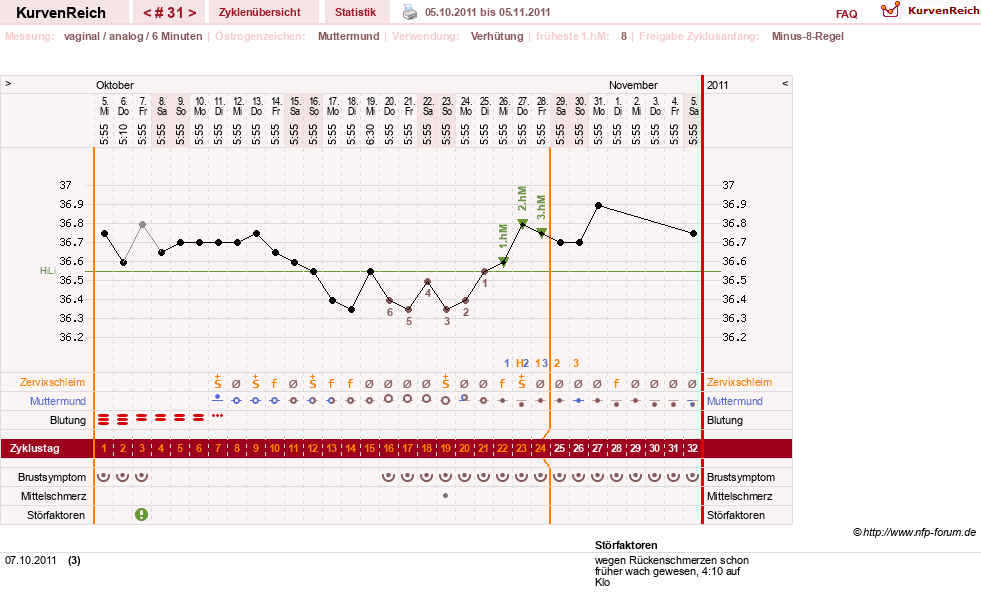Go to previous cycle with the < arrow

coord(146,13)
